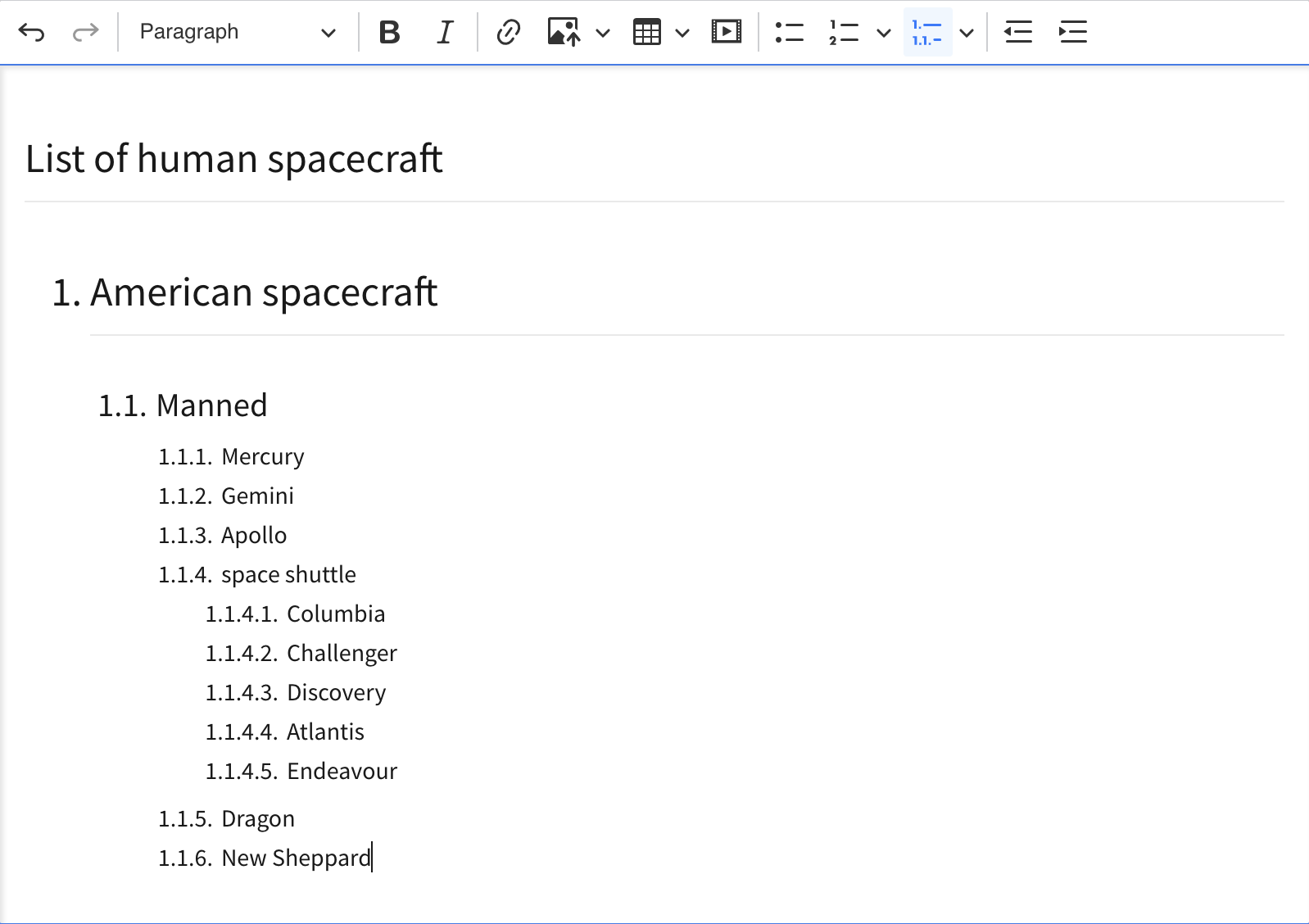The width and height of the screenshot is (1309, 924).
Task: Open the Paragraph heading style dropdown
Action: (x=238, y=32)
